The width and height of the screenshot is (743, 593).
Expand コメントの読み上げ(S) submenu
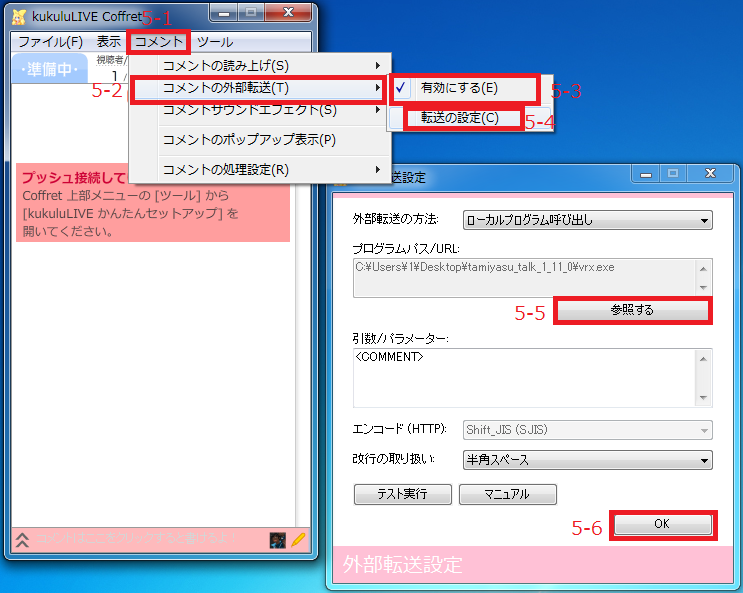click(x=260, y=65)
